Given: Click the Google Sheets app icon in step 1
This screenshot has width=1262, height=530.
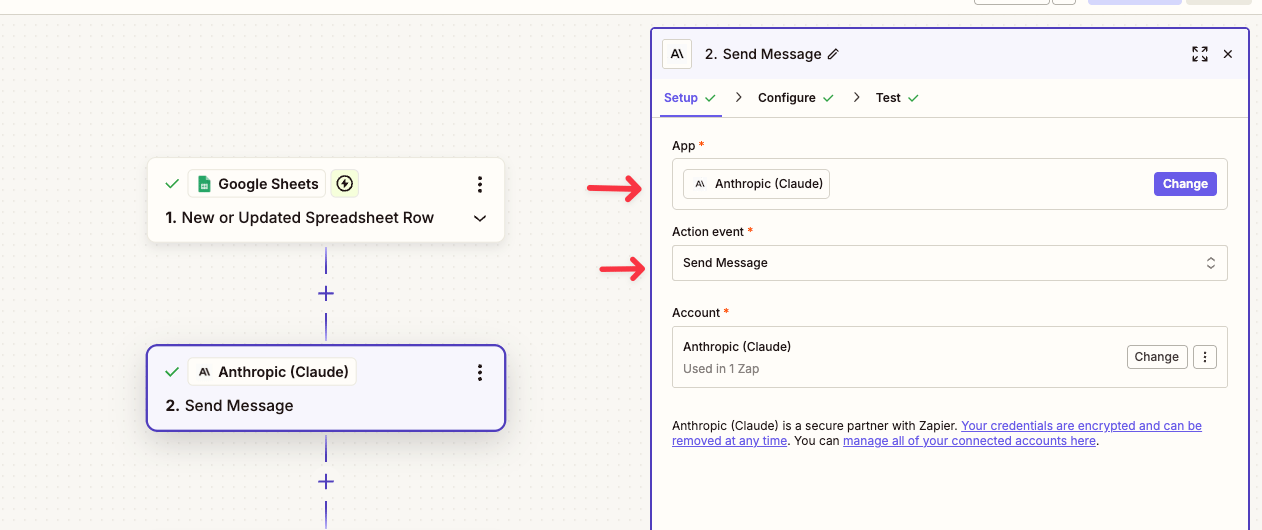Looking at the screenshot, I should tap(204, 184).
